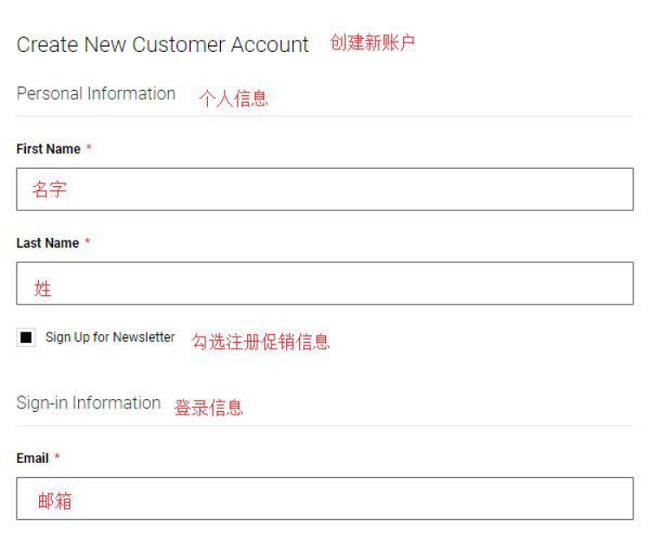This screenshot has height=534, width=650.
Task: Select the Personal Information section heading
Action: coord(96,94)
